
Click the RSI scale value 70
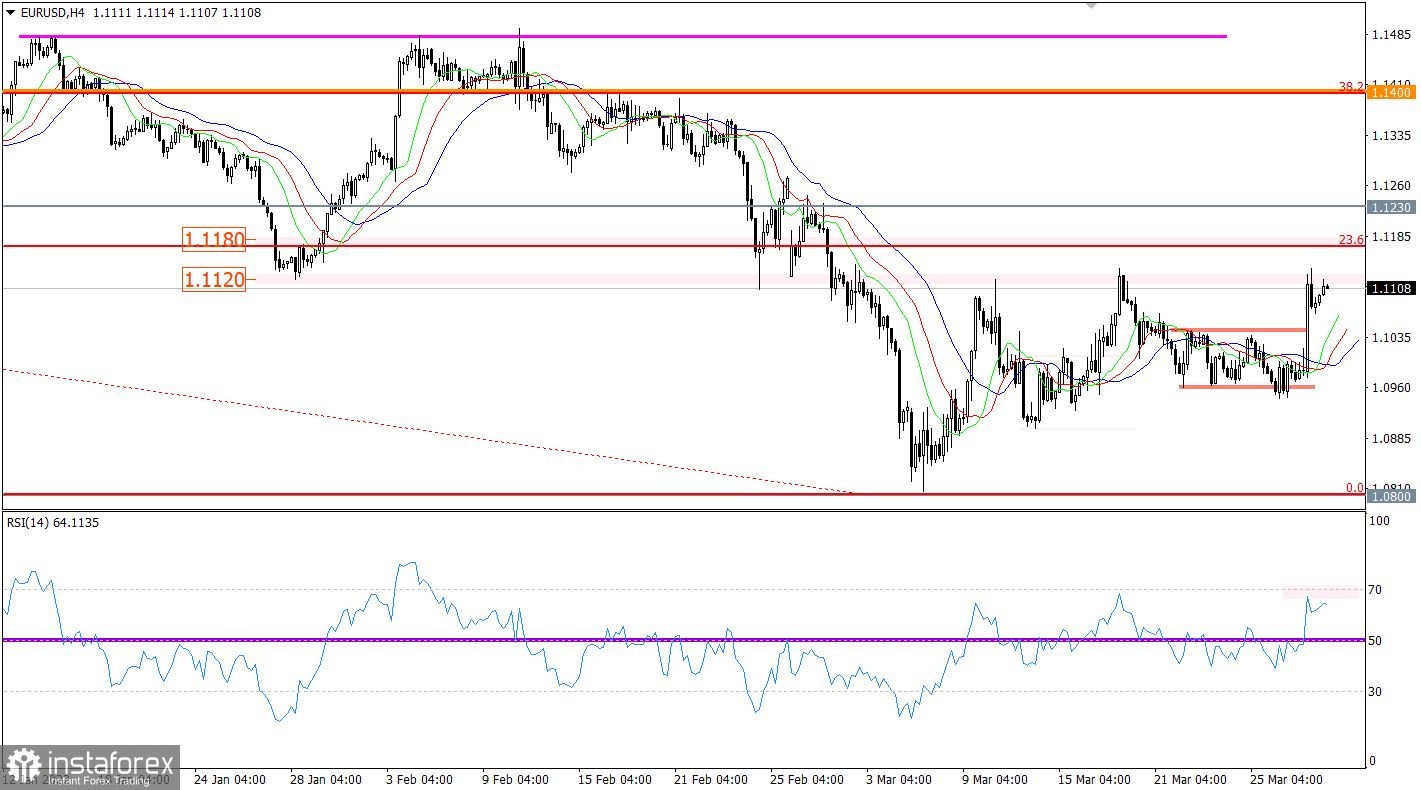pyautogui.click(x=1376, y=590)
